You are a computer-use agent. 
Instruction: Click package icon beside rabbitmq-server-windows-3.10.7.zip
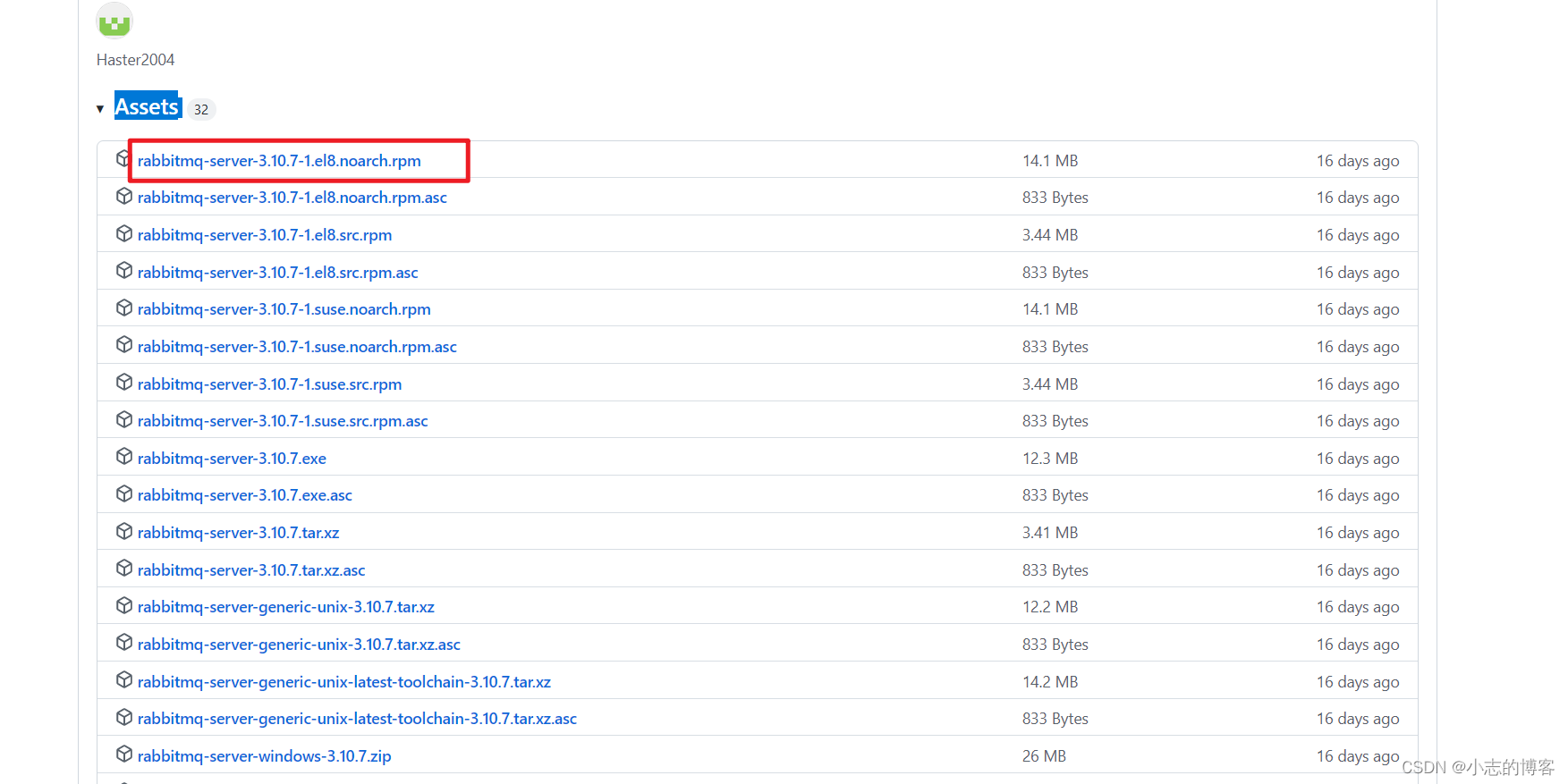[124, 754]
